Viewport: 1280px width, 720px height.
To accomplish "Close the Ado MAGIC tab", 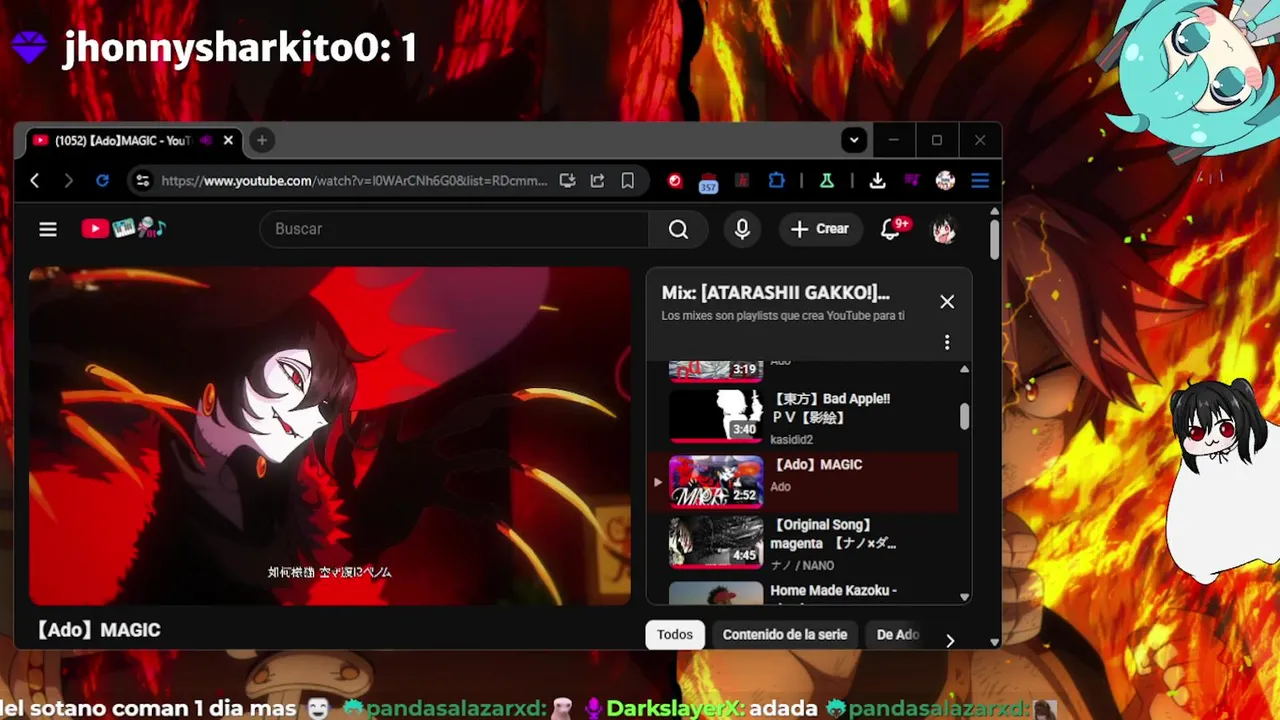I will [x=228, y=140].
